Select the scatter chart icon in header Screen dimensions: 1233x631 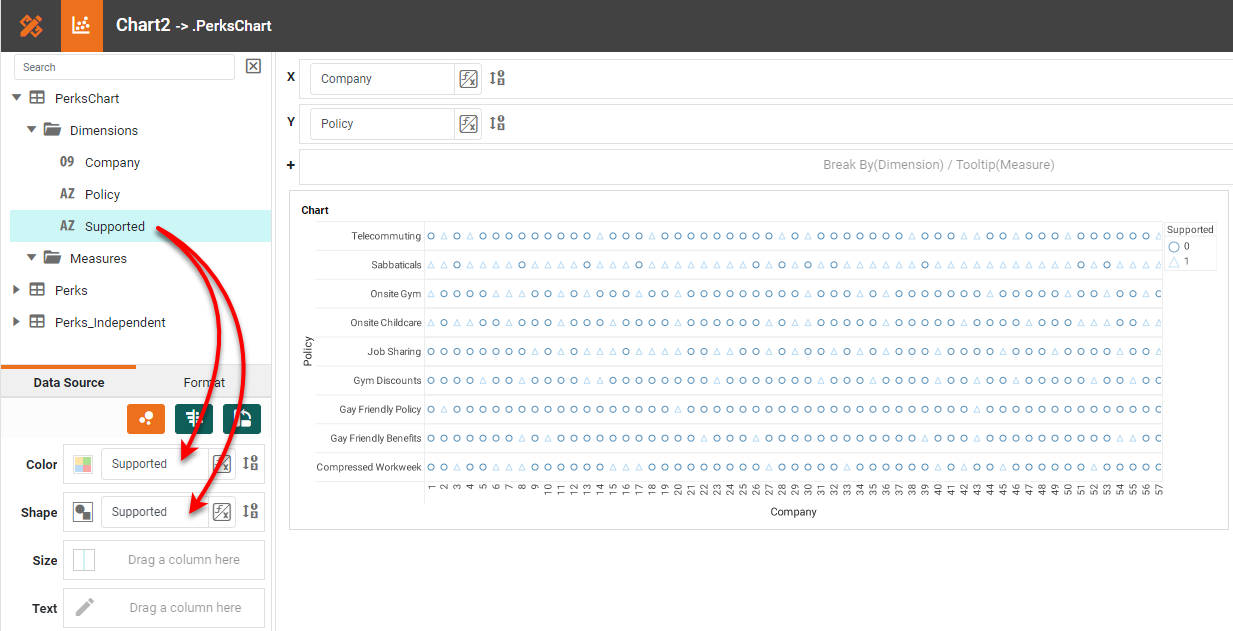(82, 26)
